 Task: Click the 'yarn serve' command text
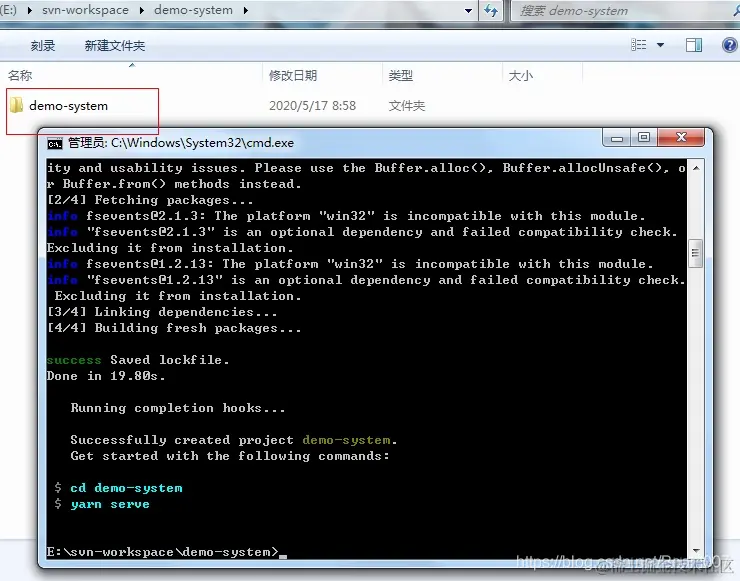tap(110, 504)
